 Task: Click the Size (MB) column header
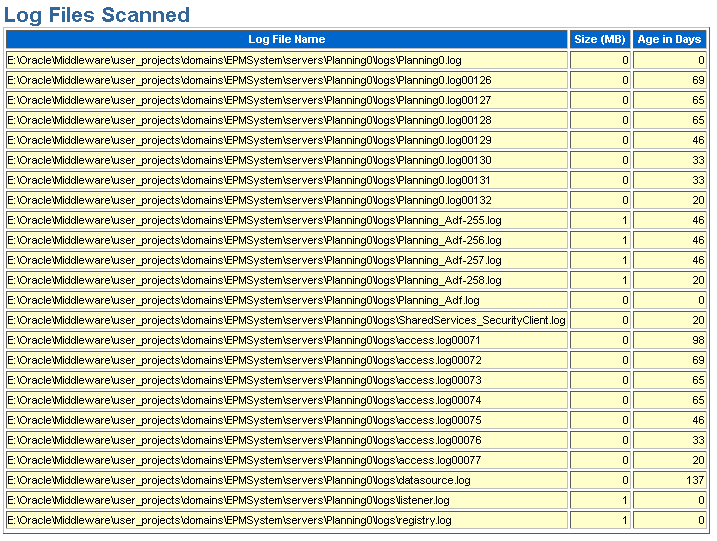coord(599,39)
